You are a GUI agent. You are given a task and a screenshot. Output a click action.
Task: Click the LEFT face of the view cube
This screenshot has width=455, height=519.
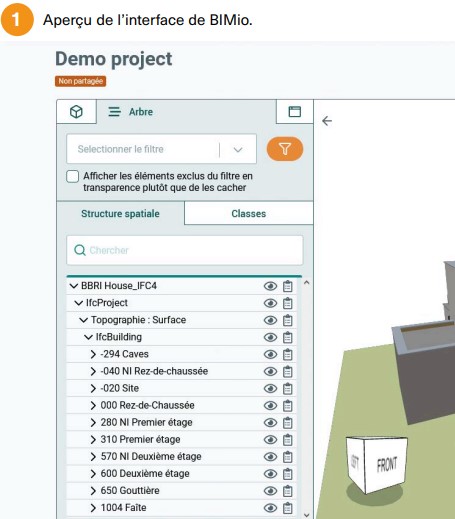click(x=356, y=463)
